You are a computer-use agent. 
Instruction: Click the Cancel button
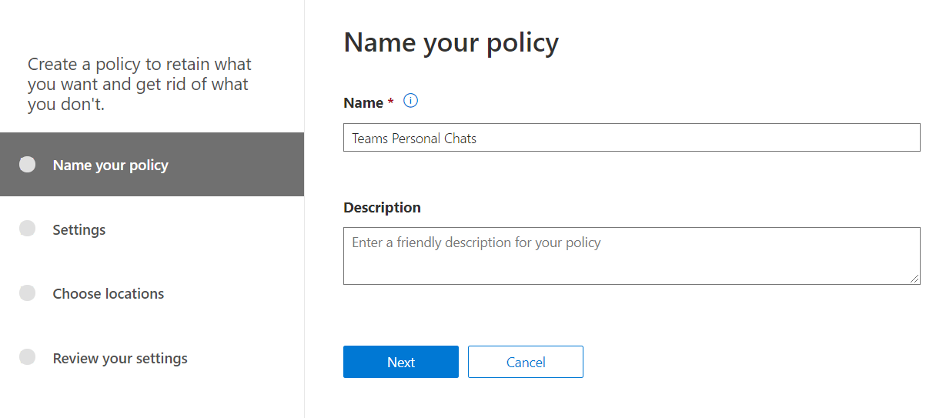coord(525,362)
